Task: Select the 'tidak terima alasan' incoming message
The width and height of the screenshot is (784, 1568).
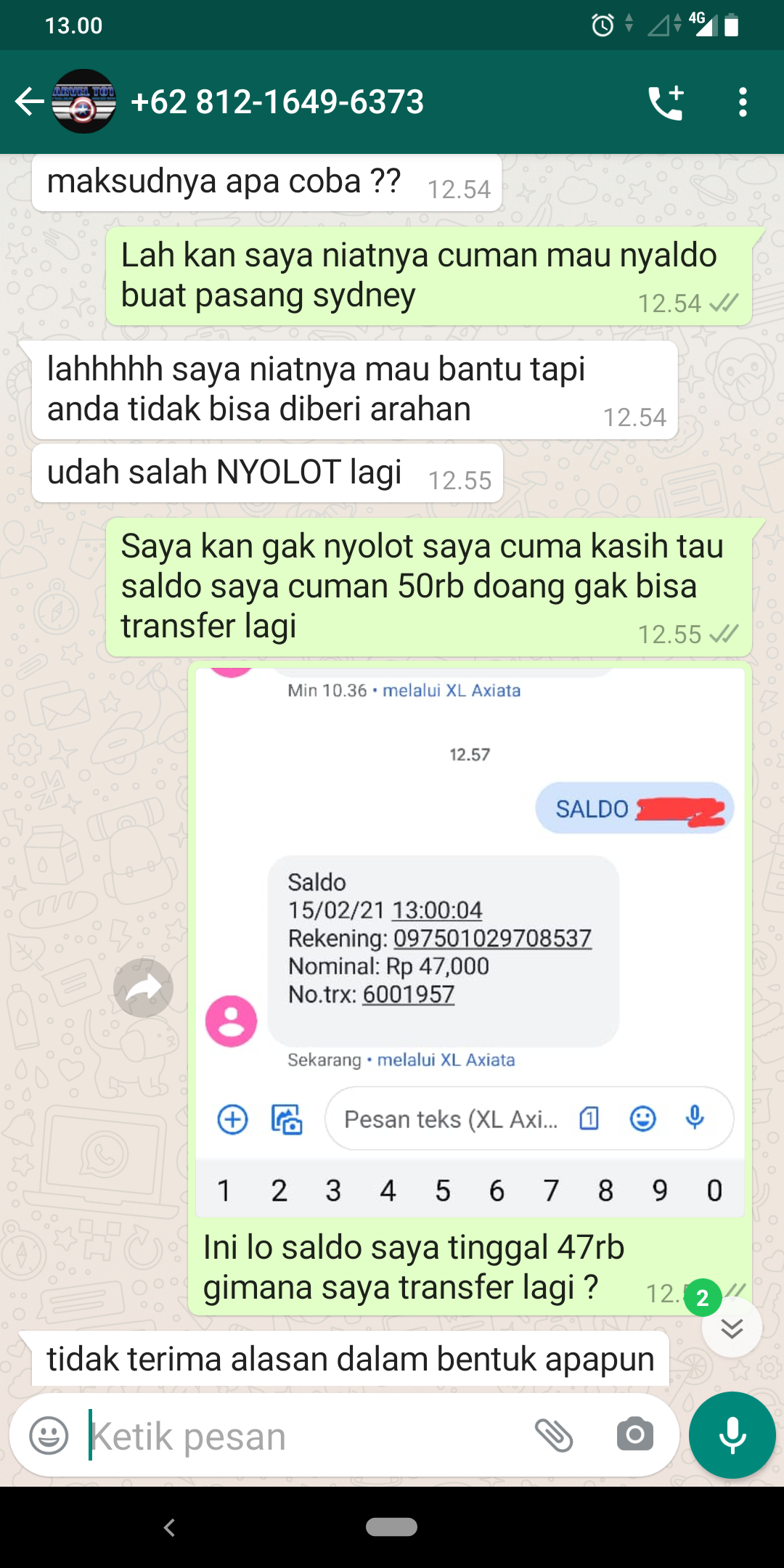Action: (351, 1359)
